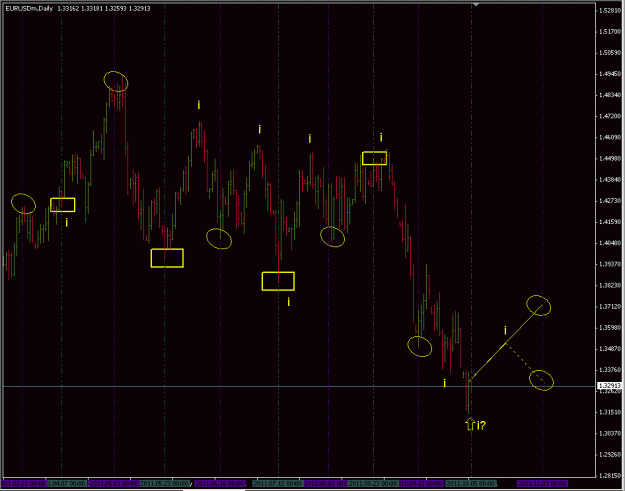Screen dimensions: 625x491
Task: Click the 2011.10.05 00:00 date label
Action: (x=471, y=483)
